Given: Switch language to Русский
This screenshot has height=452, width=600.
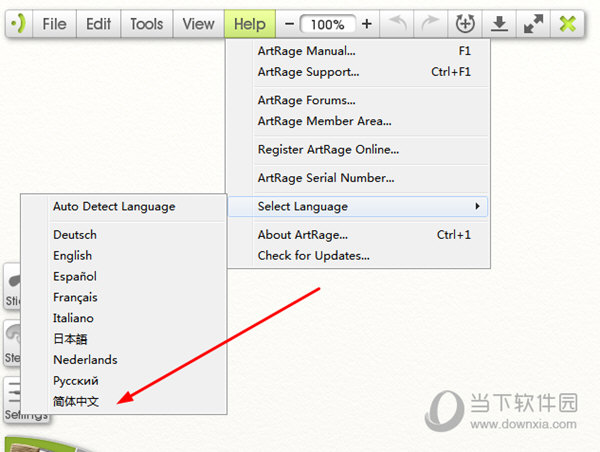Looking at the screenshot, I should coord(124,381).
